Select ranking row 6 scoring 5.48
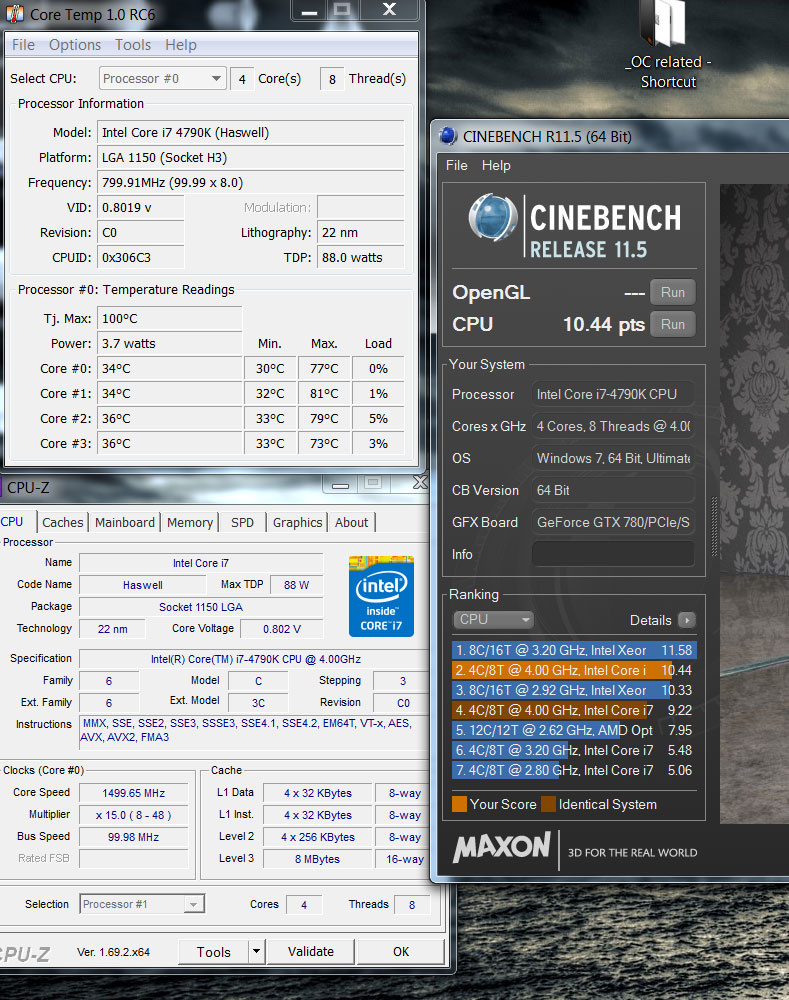The width and height of the screenshot is (789, 1000). click(574, 750)
